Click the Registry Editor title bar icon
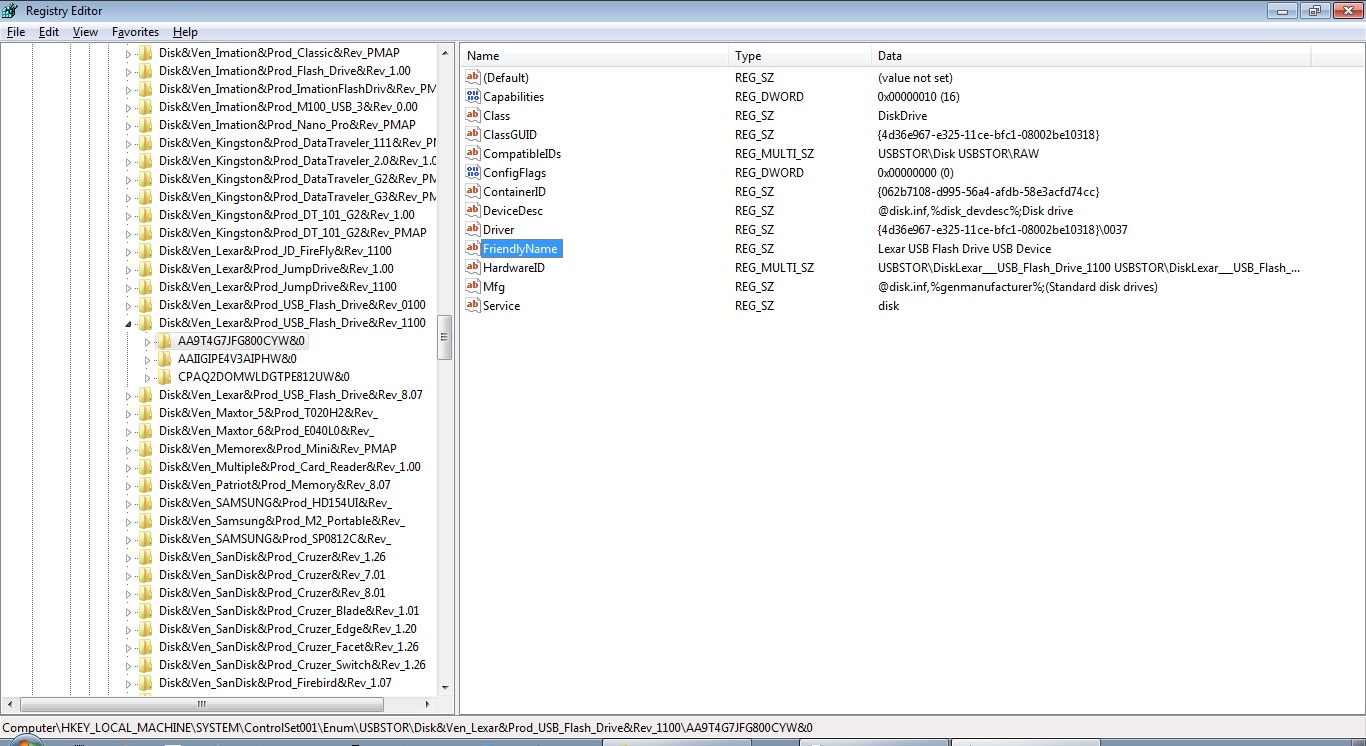Screen dimensions: 1366x746 (x=12, y=11)
